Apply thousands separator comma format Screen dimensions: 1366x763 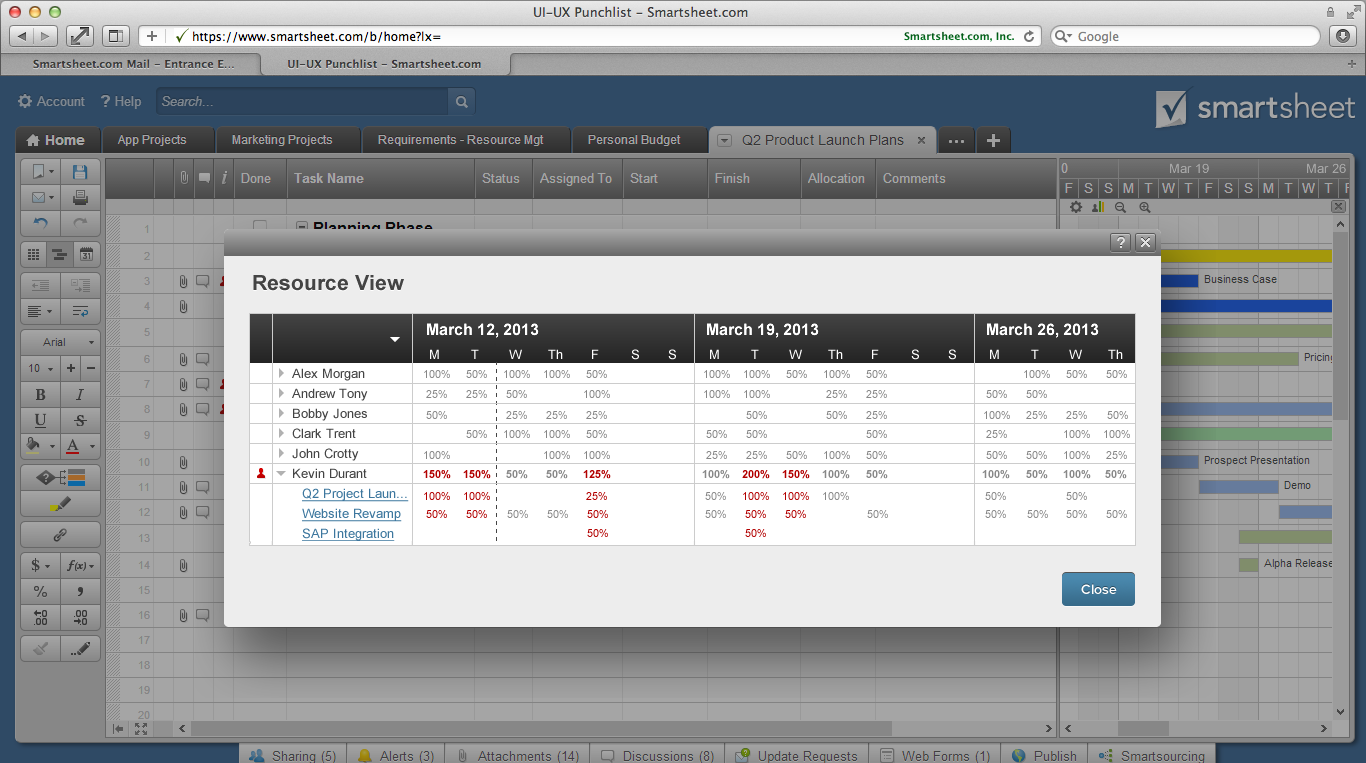[81, 591]
